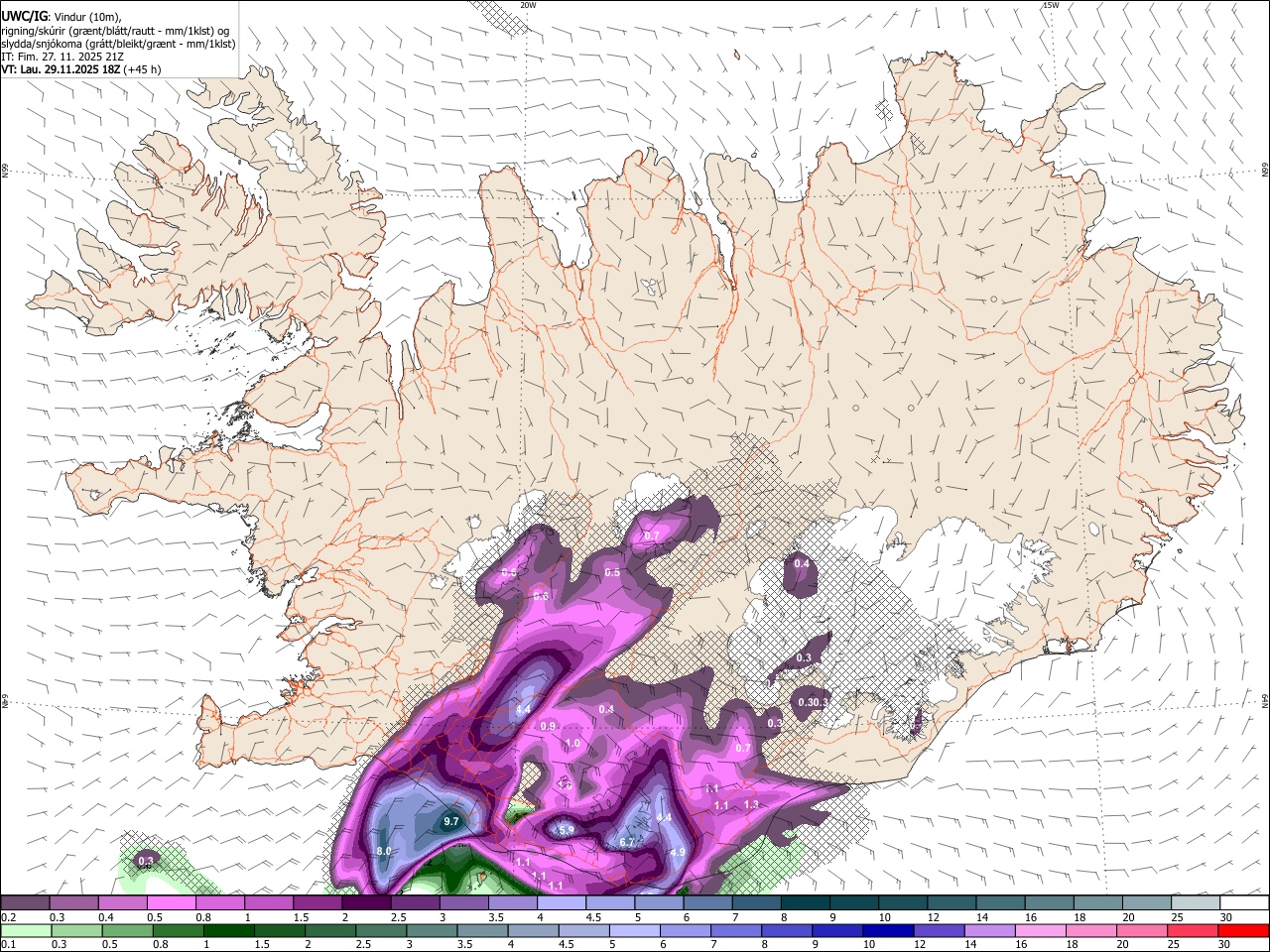The width and height of the screenshot is (1270, 952).
Task: Select the 'IT: Fim. 27. 11. 2025 21Z' text
Action: click(63, 57)
